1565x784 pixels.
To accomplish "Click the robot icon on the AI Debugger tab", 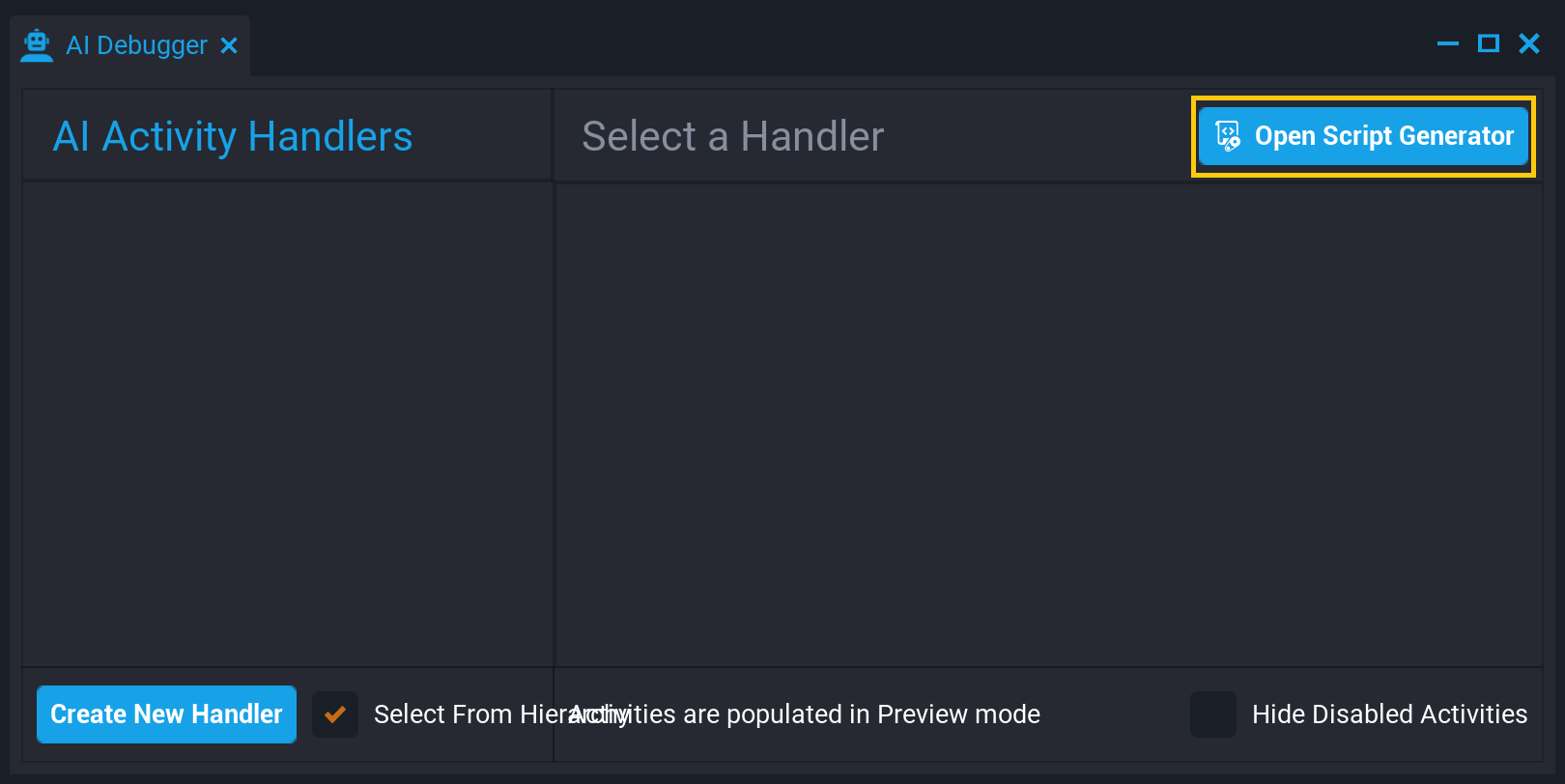I will tap(37, 43).
